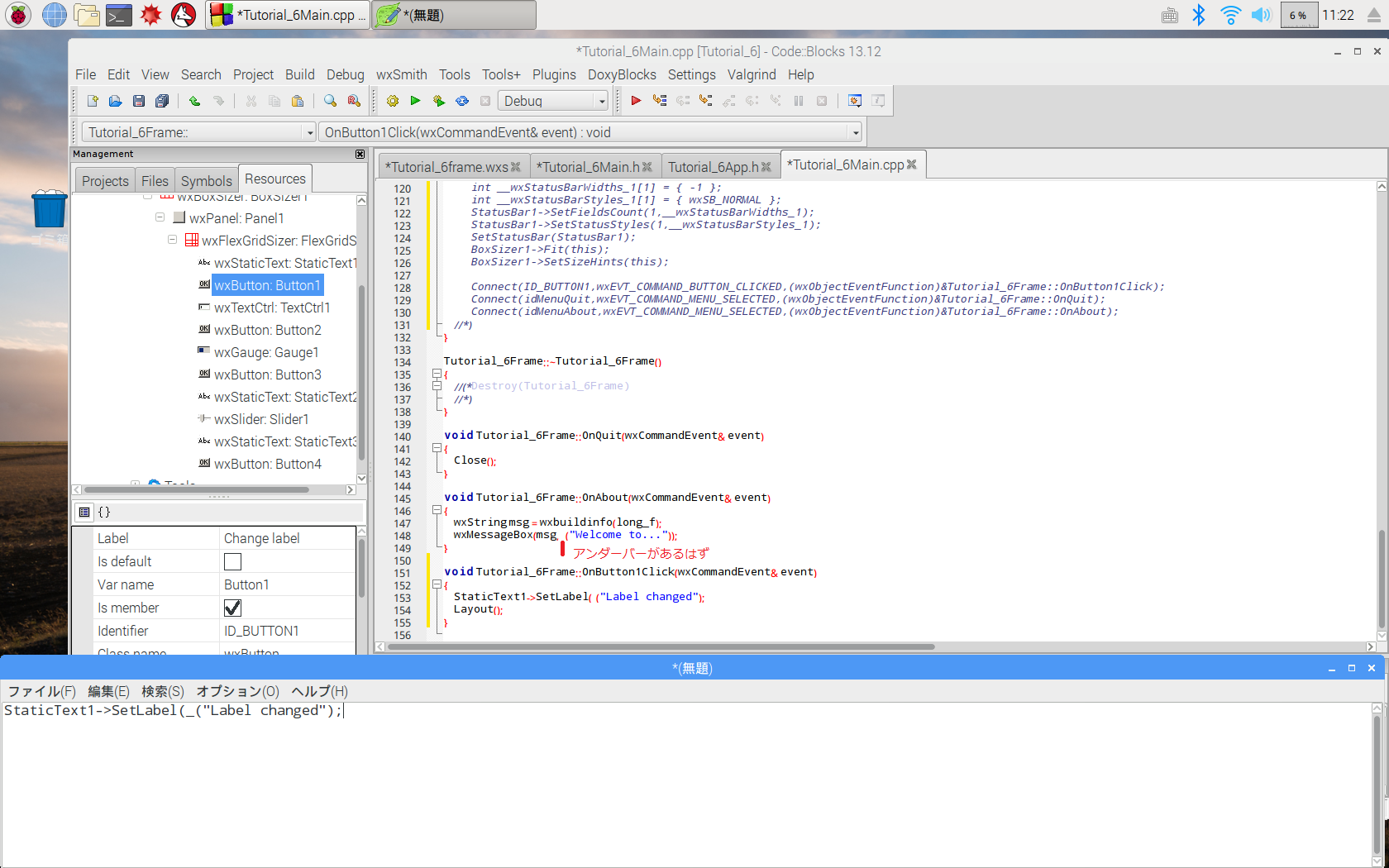This screenshot has height=868, width=1389.
Task: Click the Step into debug icon
Action: (705, 101)
